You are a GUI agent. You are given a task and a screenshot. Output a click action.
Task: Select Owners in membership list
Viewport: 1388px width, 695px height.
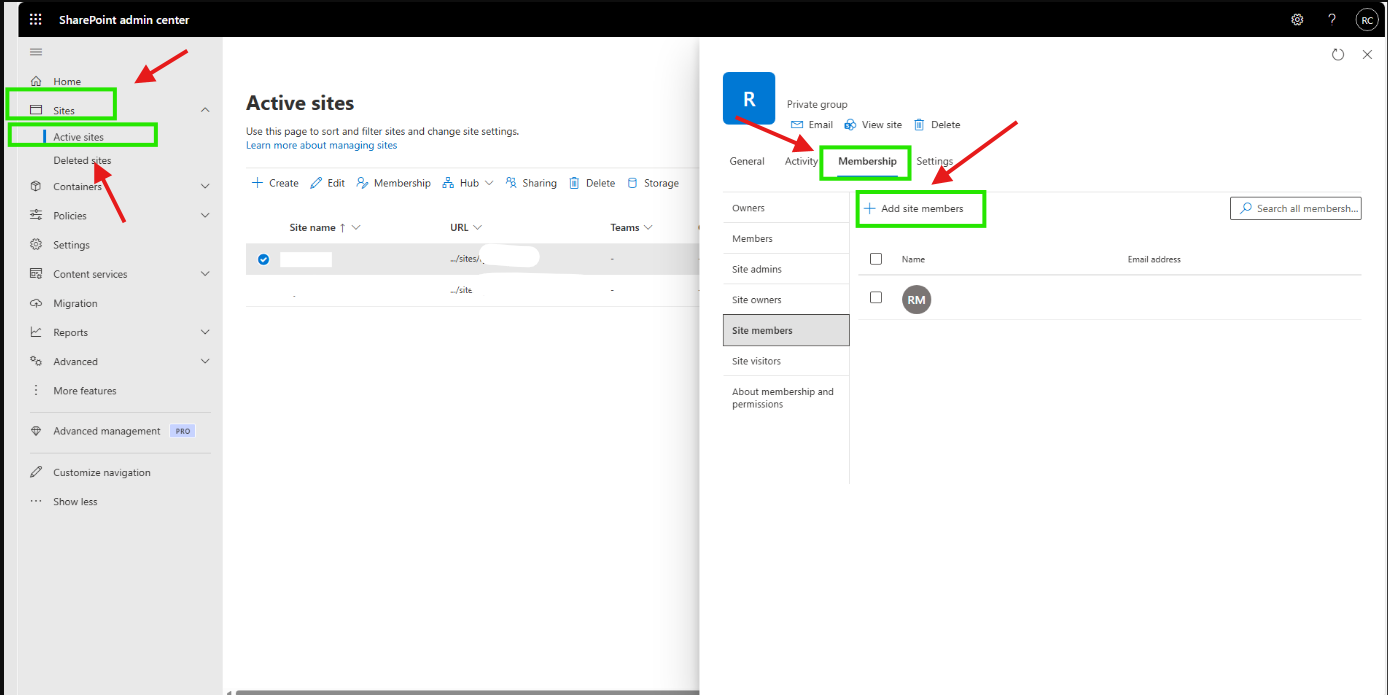tap(786, 208)
